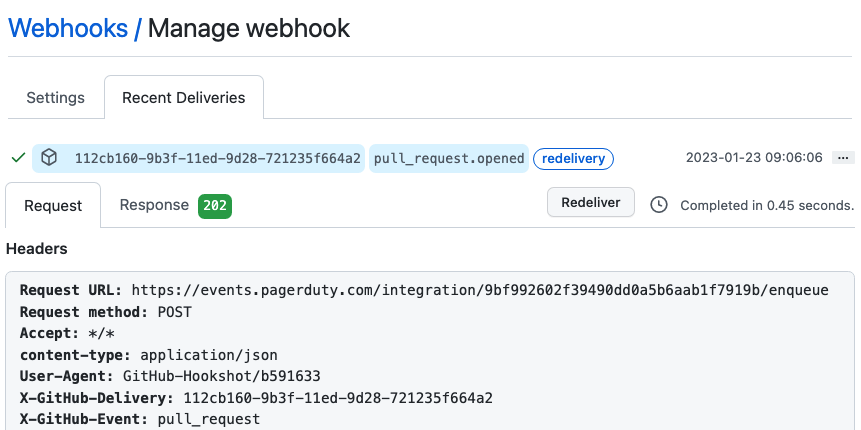Image resolution: width=861 pixels, height=430 pixels.
Task: Click the green checkmark delivery status icon
Action: coord(17,158)
